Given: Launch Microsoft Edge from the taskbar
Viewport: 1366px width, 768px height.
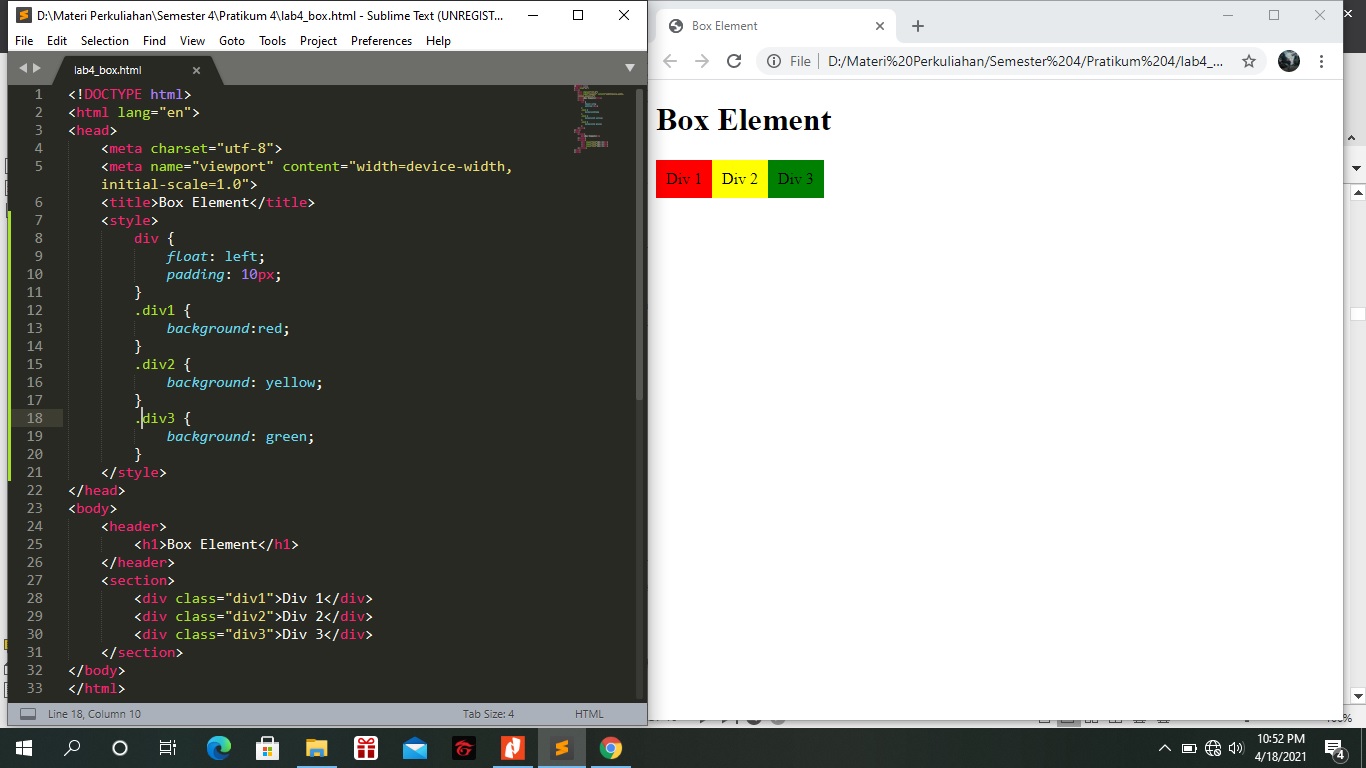Looking at the screenshot, I should point(218,747).
